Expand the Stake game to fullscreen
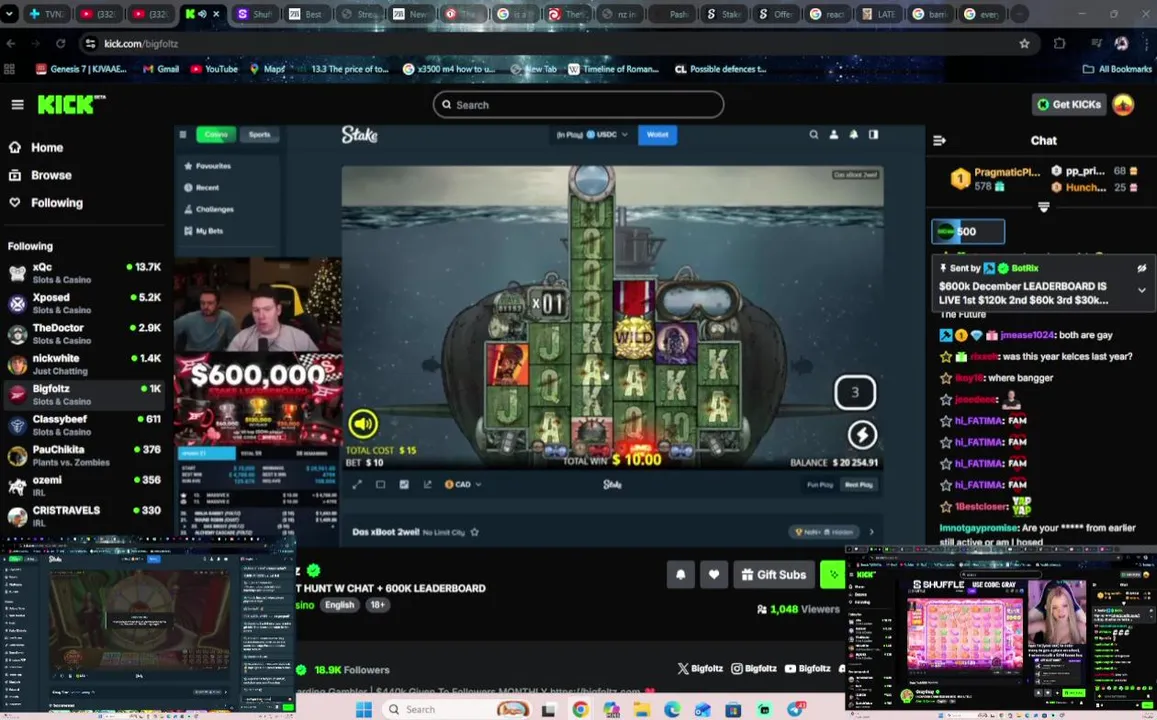The height and width of the screenshot is (720, 1157). [x=357, y=485]
